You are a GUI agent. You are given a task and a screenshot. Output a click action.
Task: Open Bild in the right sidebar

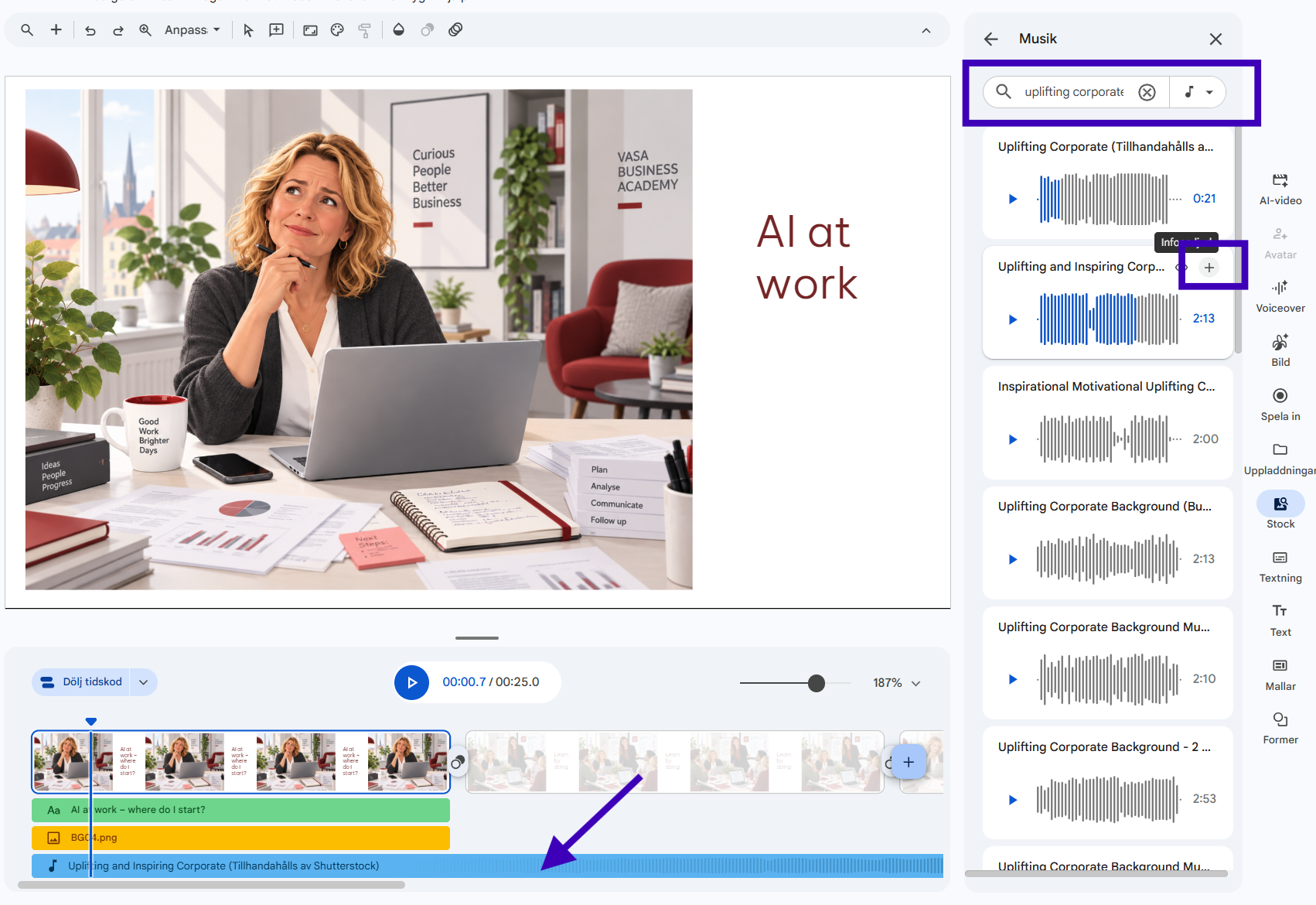pyautogui.click(x=1280, y=351)
